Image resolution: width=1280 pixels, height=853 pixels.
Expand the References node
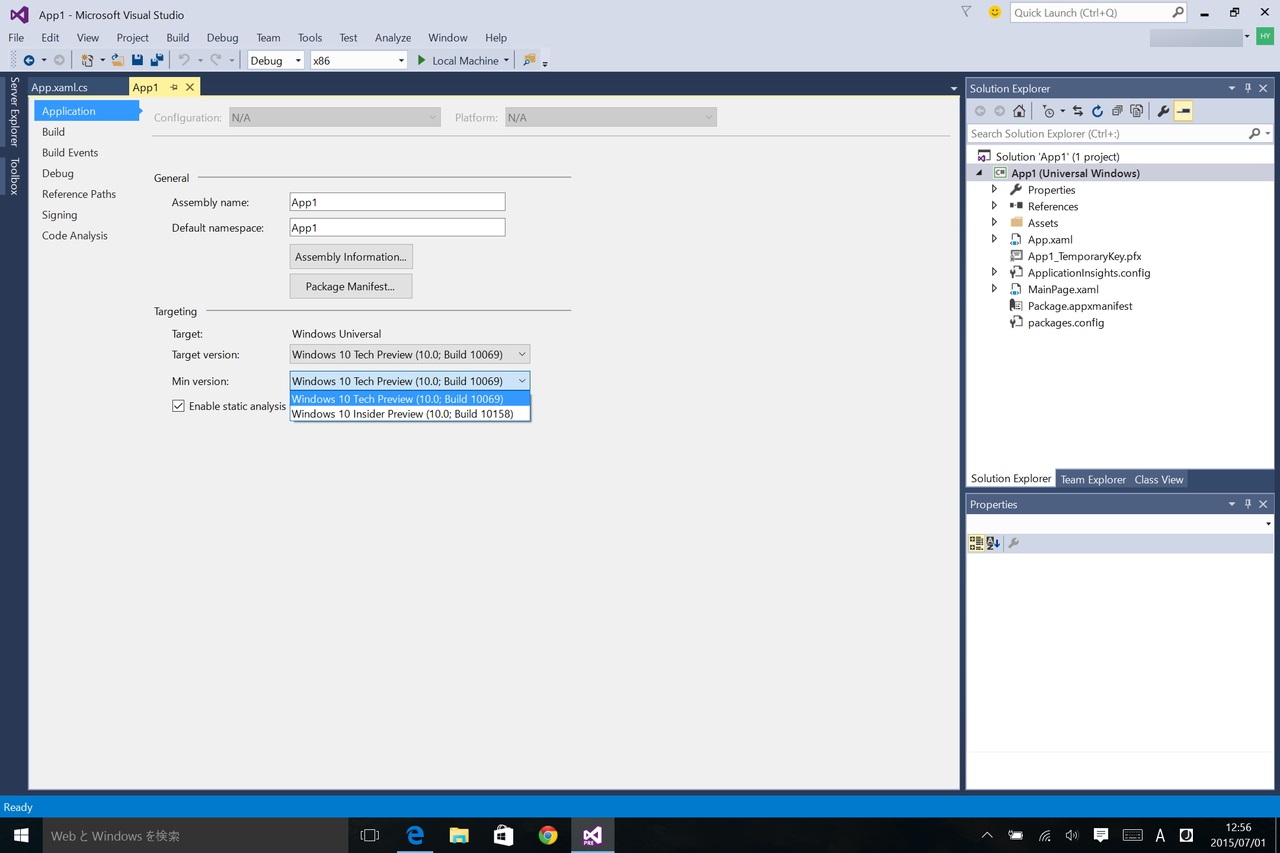tap(994, 206)
